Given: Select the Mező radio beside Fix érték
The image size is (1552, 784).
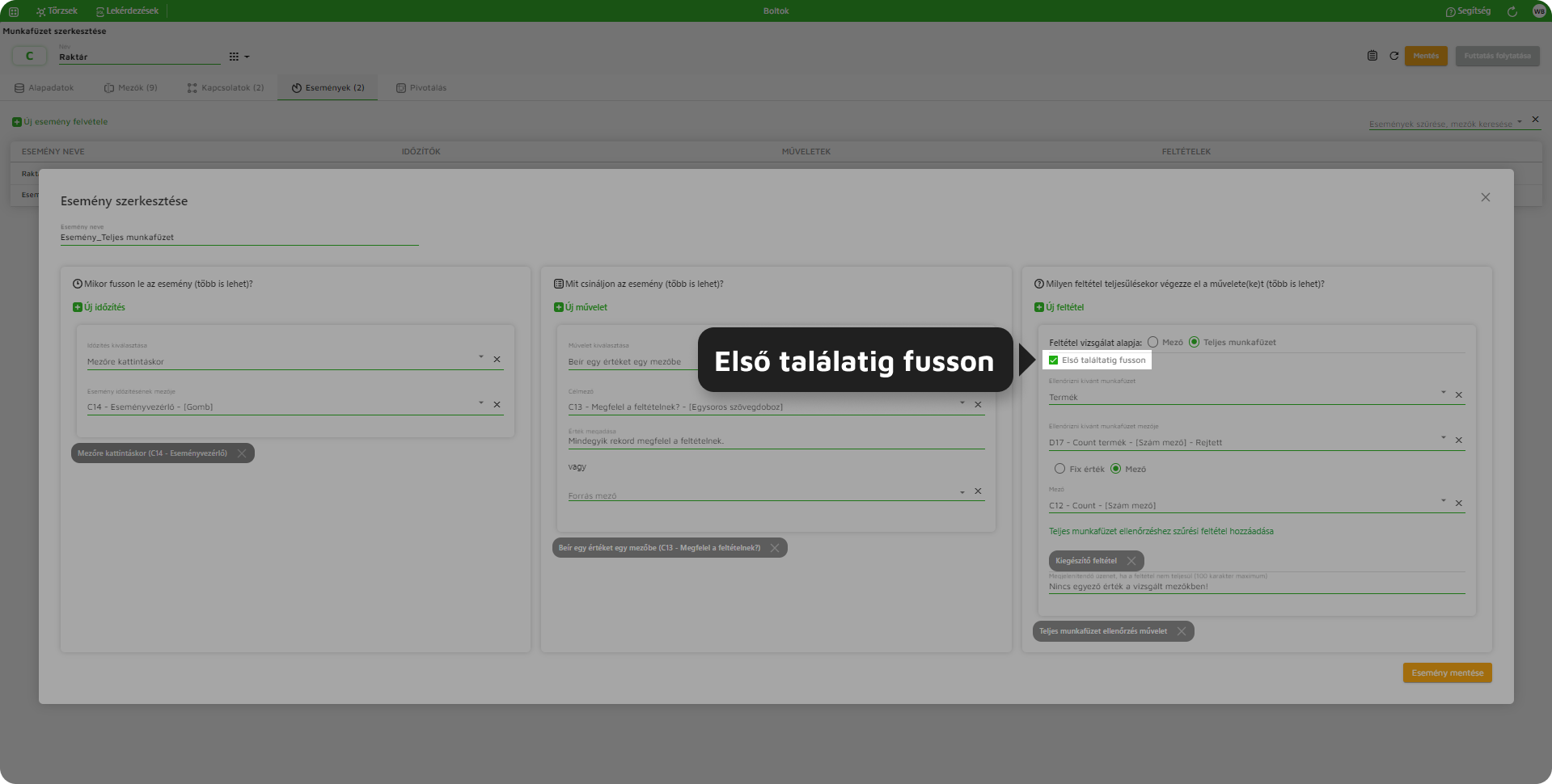Looking at the screenshot, I should tap(1116, 469).
